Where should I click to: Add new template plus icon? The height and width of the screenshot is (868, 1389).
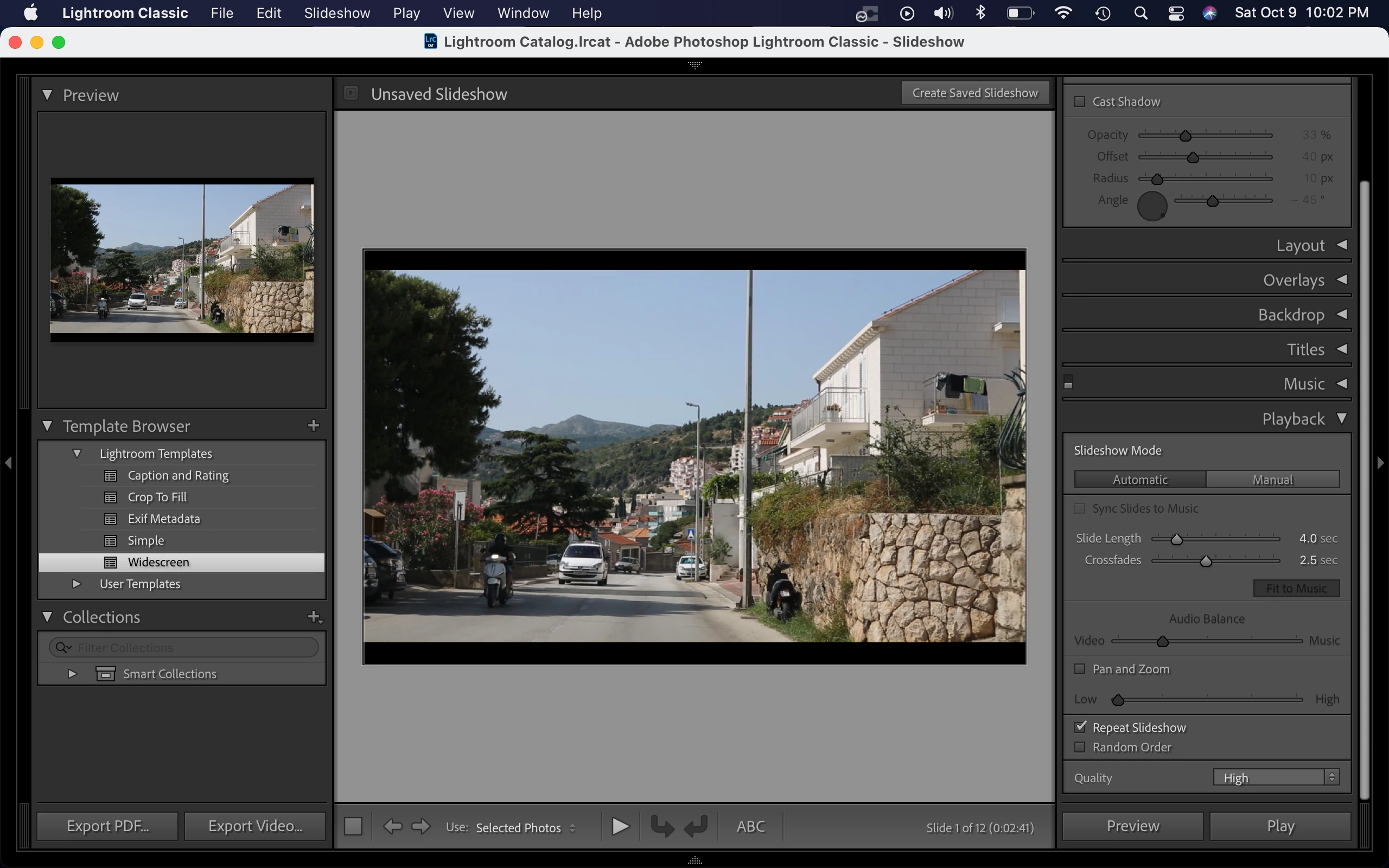pos(314,425)
